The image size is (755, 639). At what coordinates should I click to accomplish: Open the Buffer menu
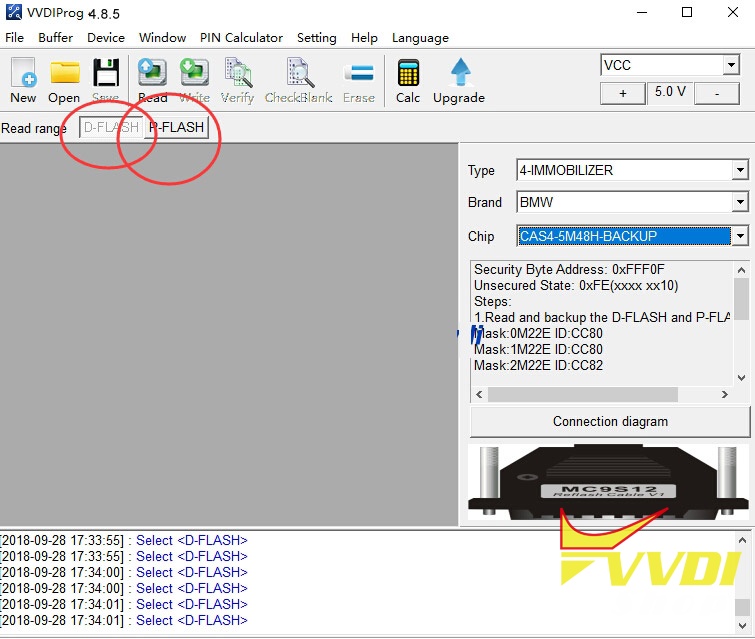pos(55,38)
